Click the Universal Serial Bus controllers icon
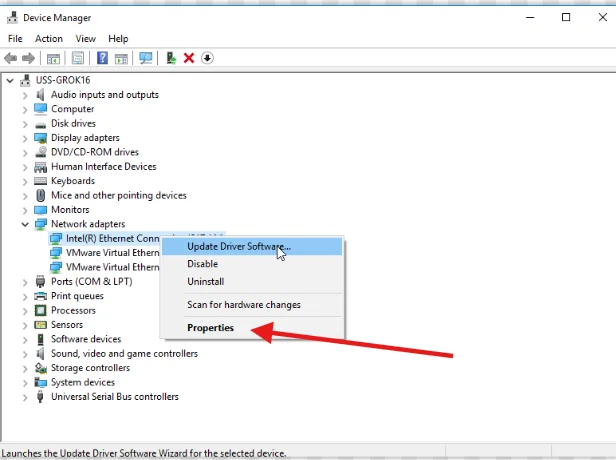Image resolution: width=616 pixels, height=460 pixels. tap(40, 397)
